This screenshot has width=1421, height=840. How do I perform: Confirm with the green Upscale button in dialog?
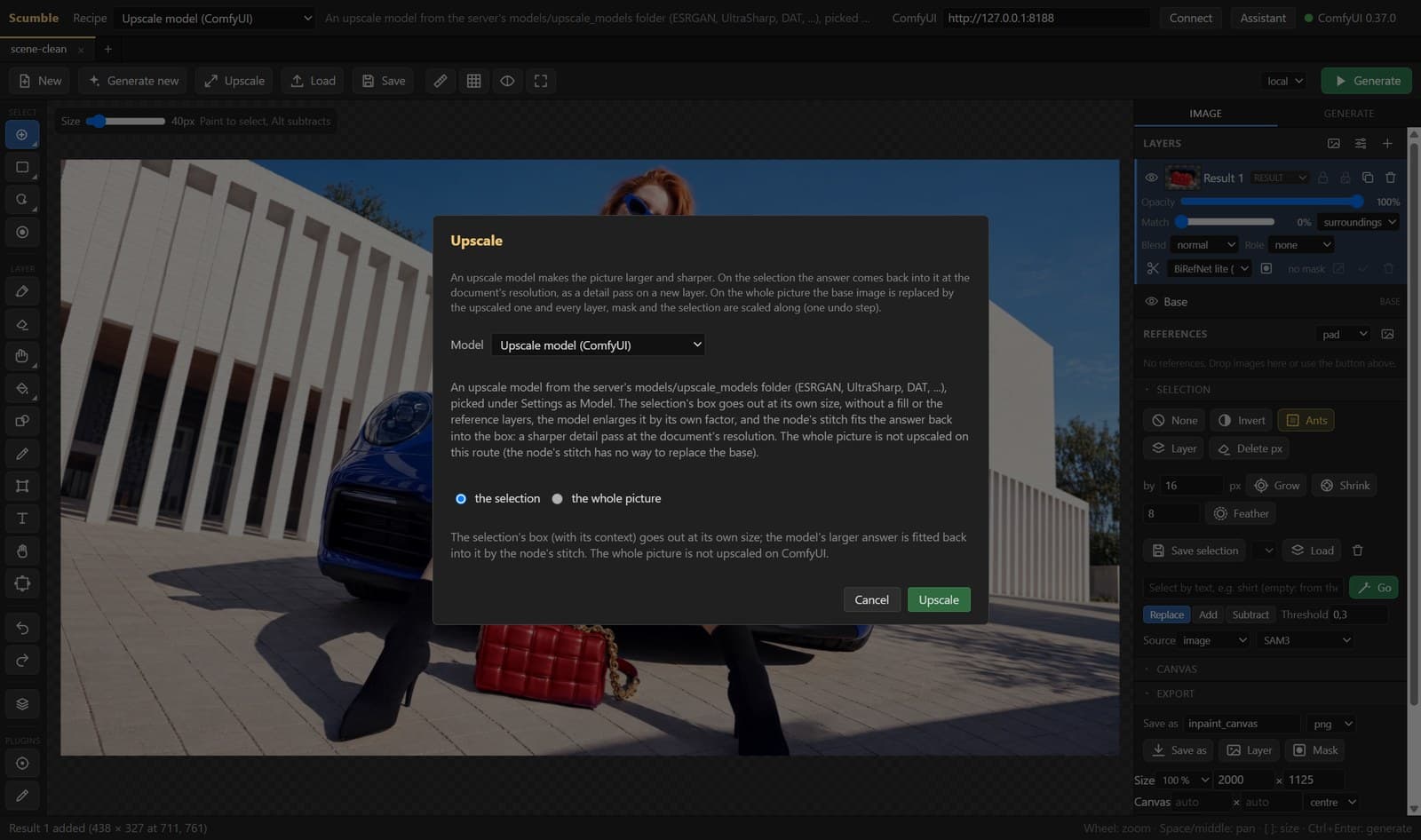tap(939, 599)
